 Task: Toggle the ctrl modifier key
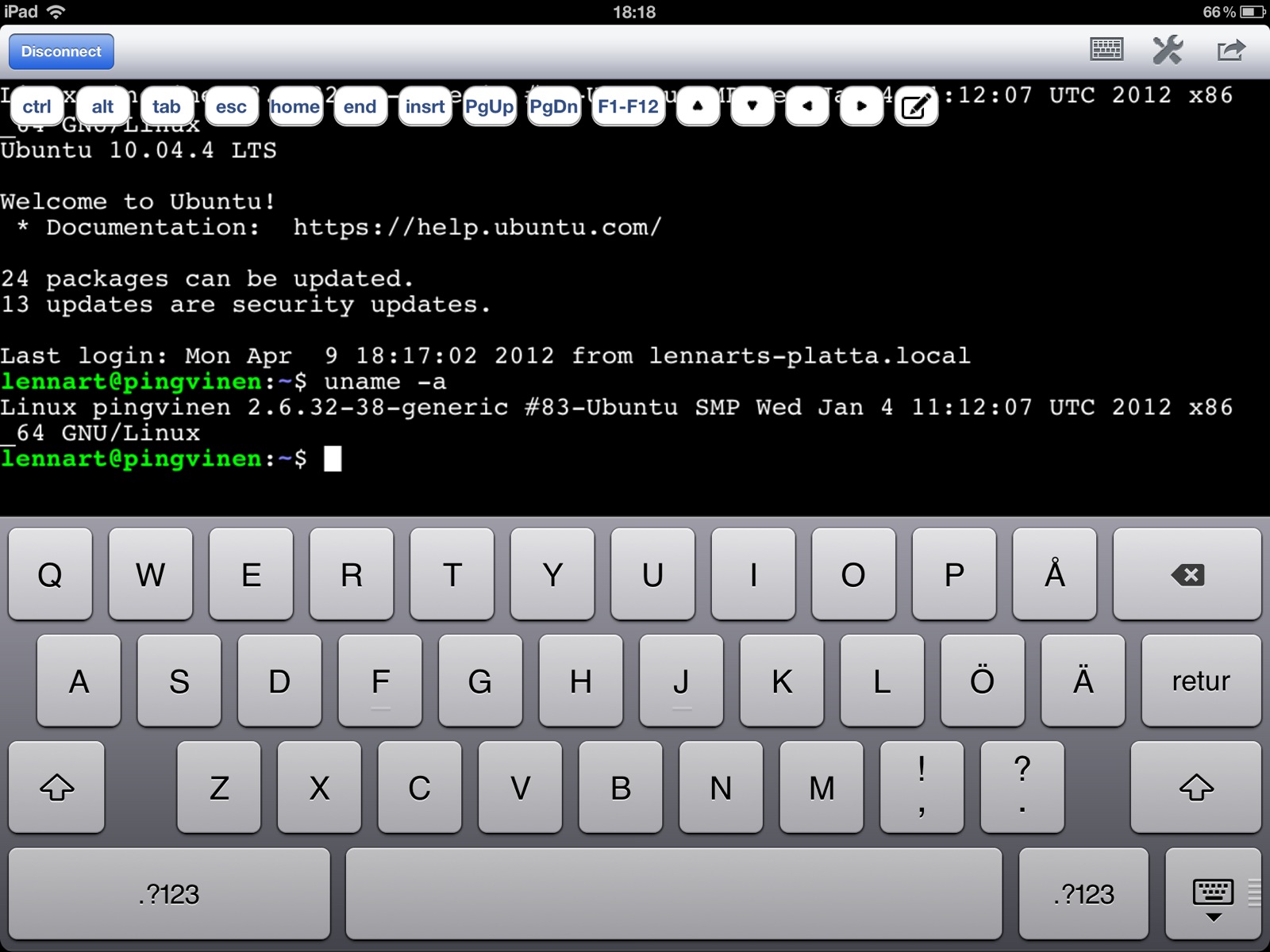[x=36, y=106]
